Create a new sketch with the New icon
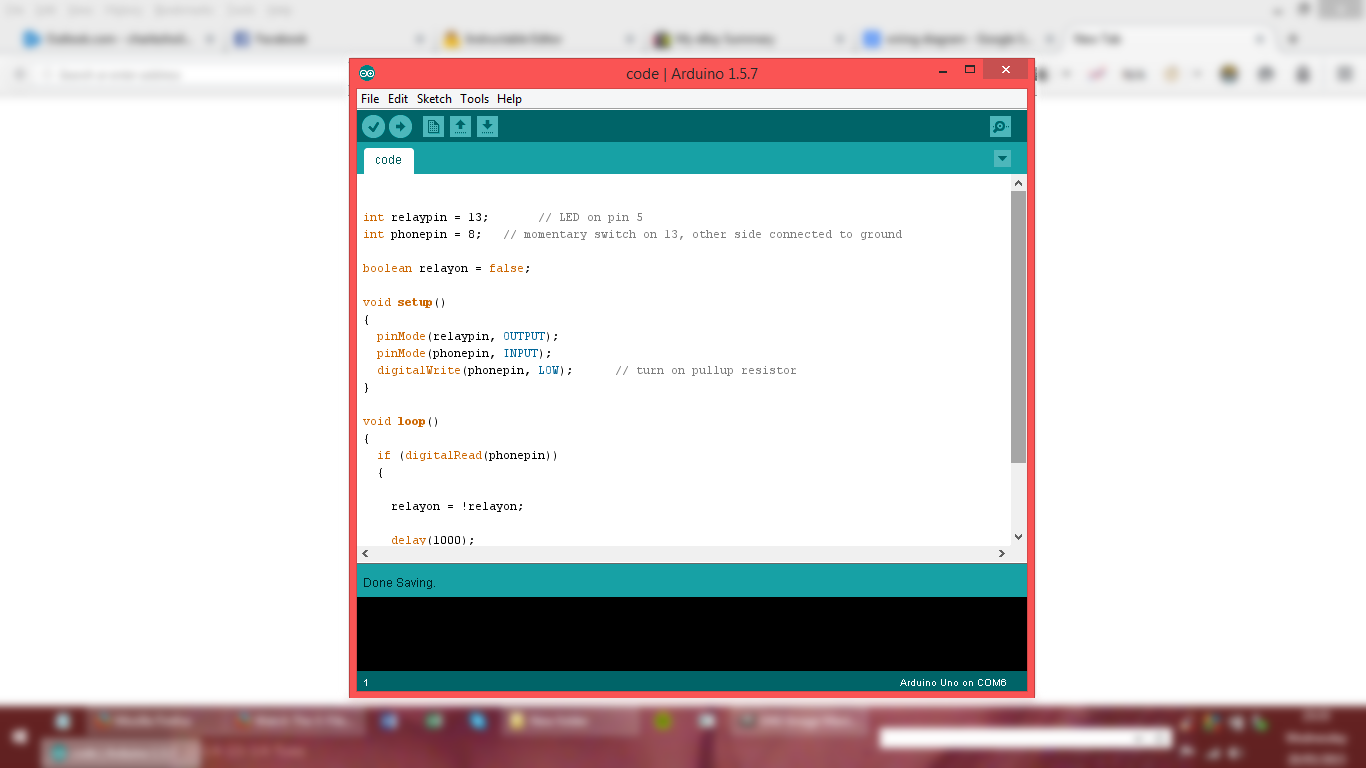Screen dimensions: 1366x768 click(x=433, y=127)
